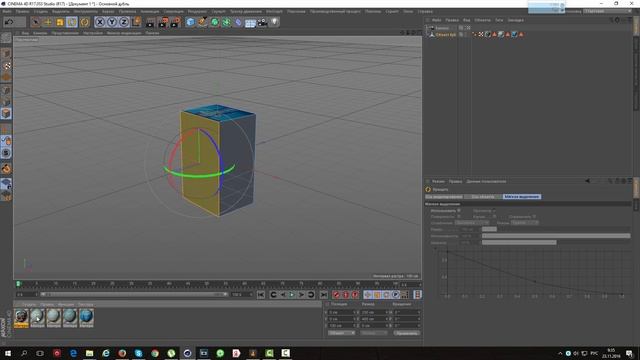640x360 pixels.
Task: Add a Camera object from the toolbar
Action: [262, 22]
